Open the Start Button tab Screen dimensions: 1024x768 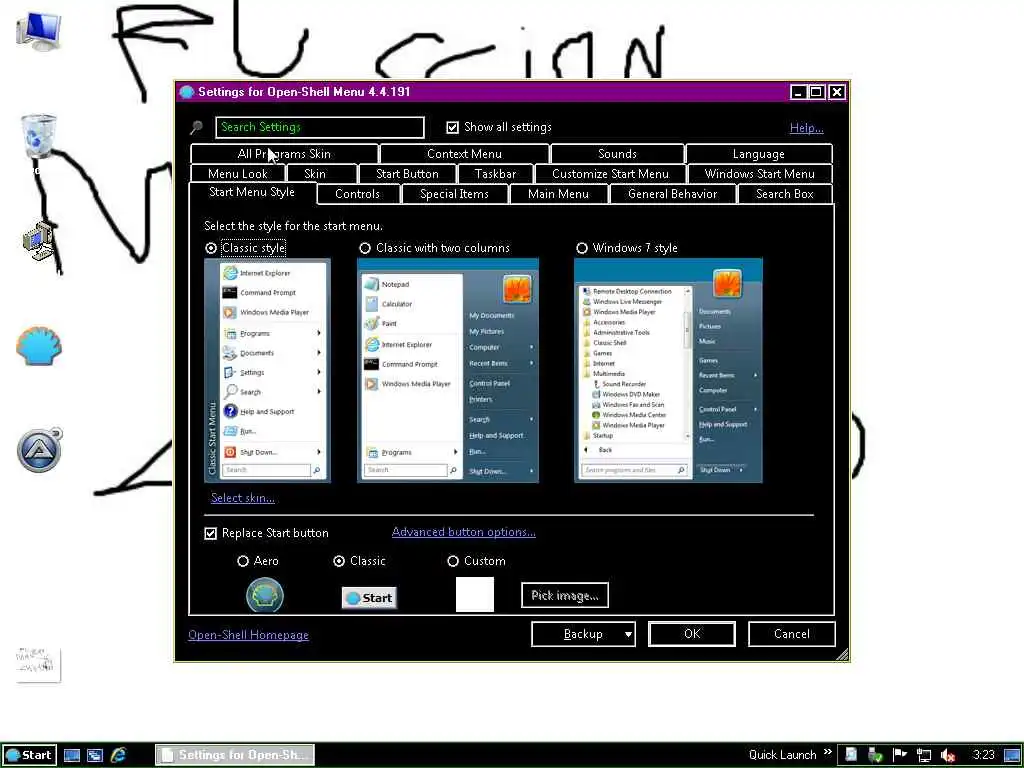(x=408, y=174)
